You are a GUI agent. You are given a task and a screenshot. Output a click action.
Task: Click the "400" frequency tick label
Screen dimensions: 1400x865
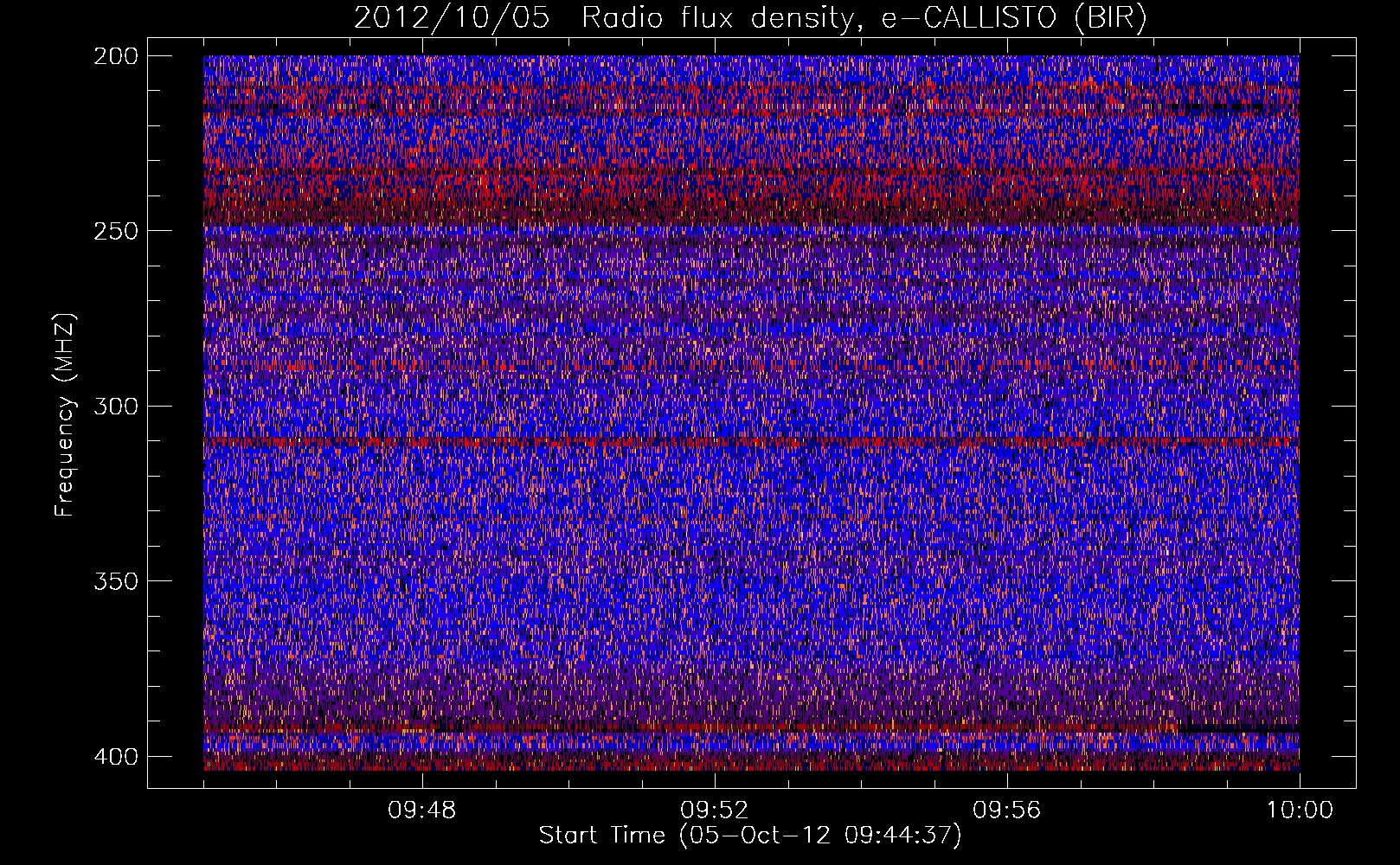point(116,756)
